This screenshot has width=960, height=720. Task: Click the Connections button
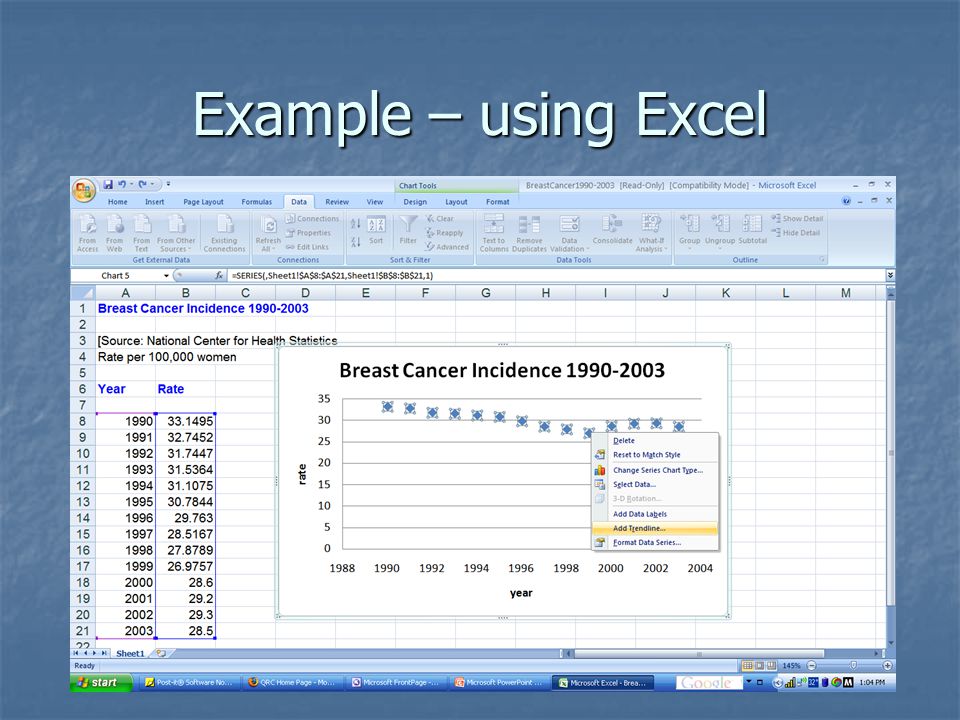[x=313, y=219]
